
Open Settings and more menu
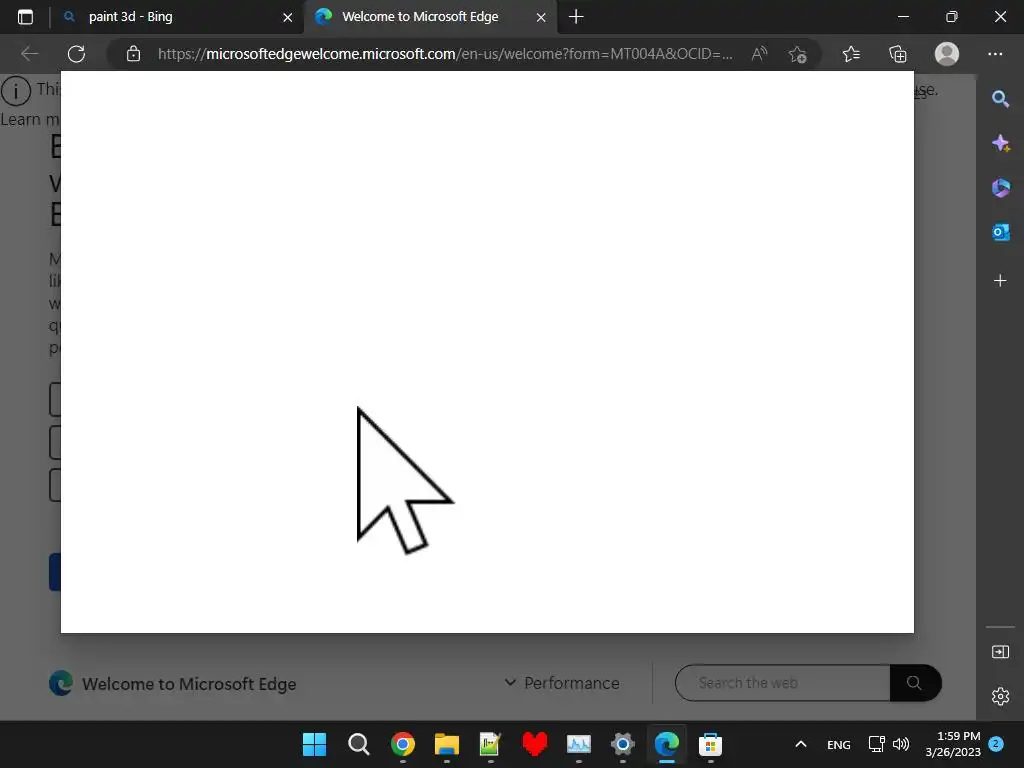(995, 54)
